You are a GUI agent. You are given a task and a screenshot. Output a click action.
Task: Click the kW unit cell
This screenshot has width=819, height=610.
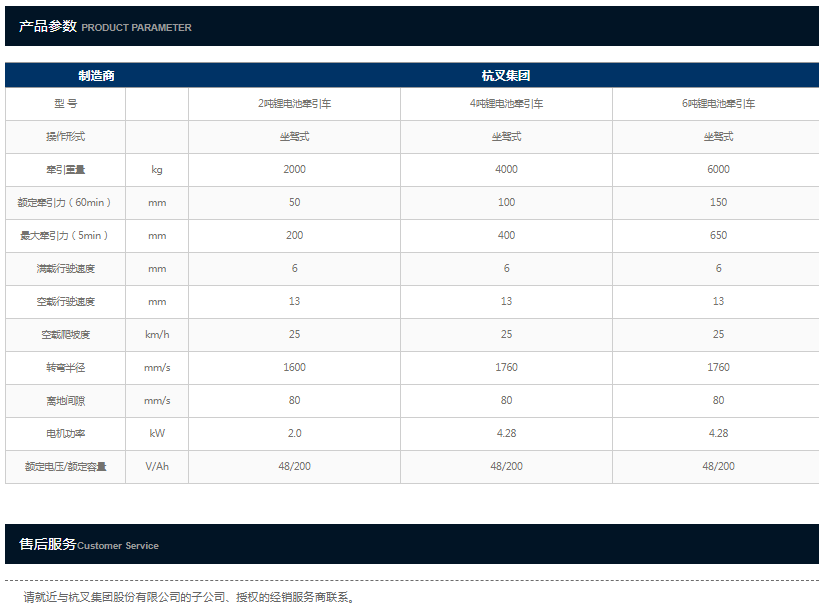pos(157,433)
